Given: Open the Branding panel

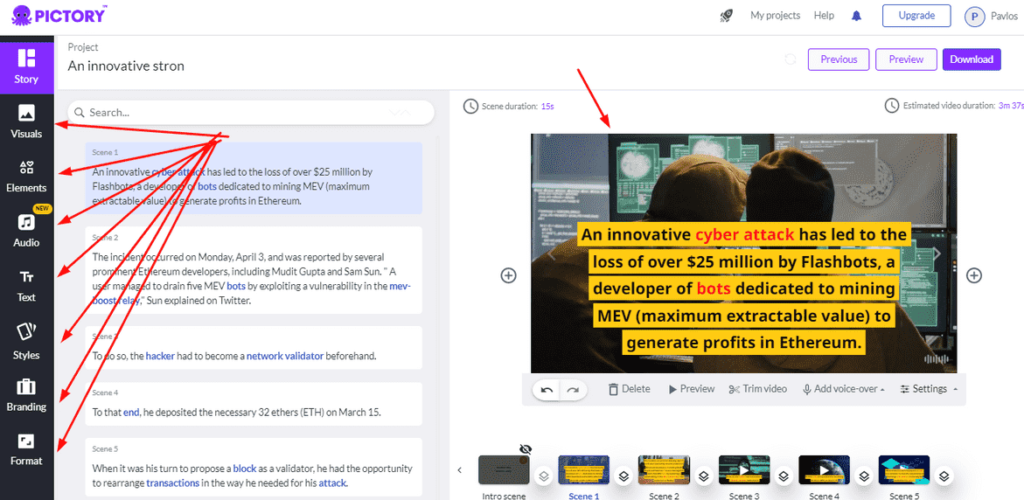Looking at the screenshot, I should (x=27, y=396).
